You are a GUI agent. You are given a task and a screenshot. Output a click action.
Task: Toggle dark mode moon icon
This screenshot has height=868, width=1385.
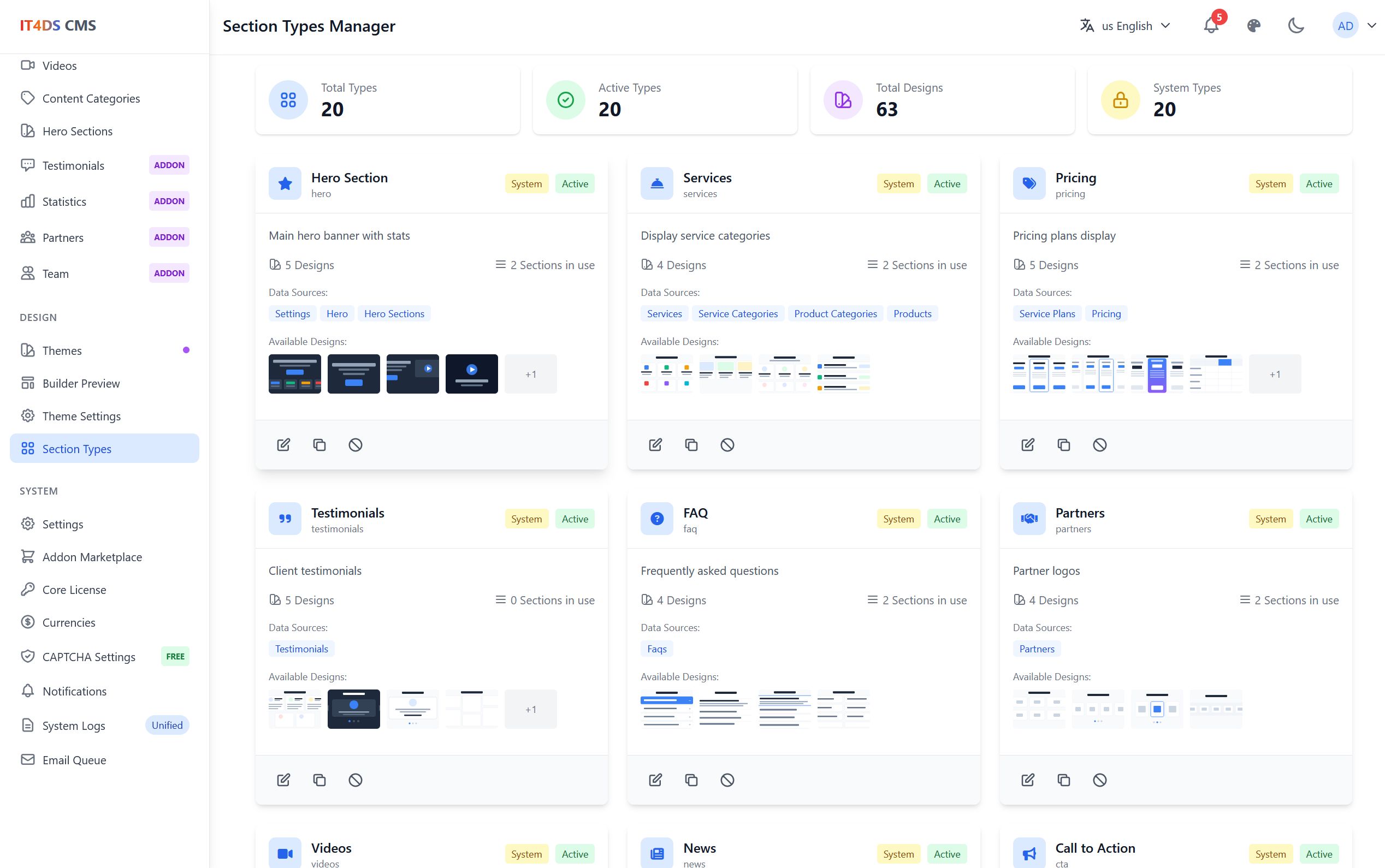pos(1296,26)
